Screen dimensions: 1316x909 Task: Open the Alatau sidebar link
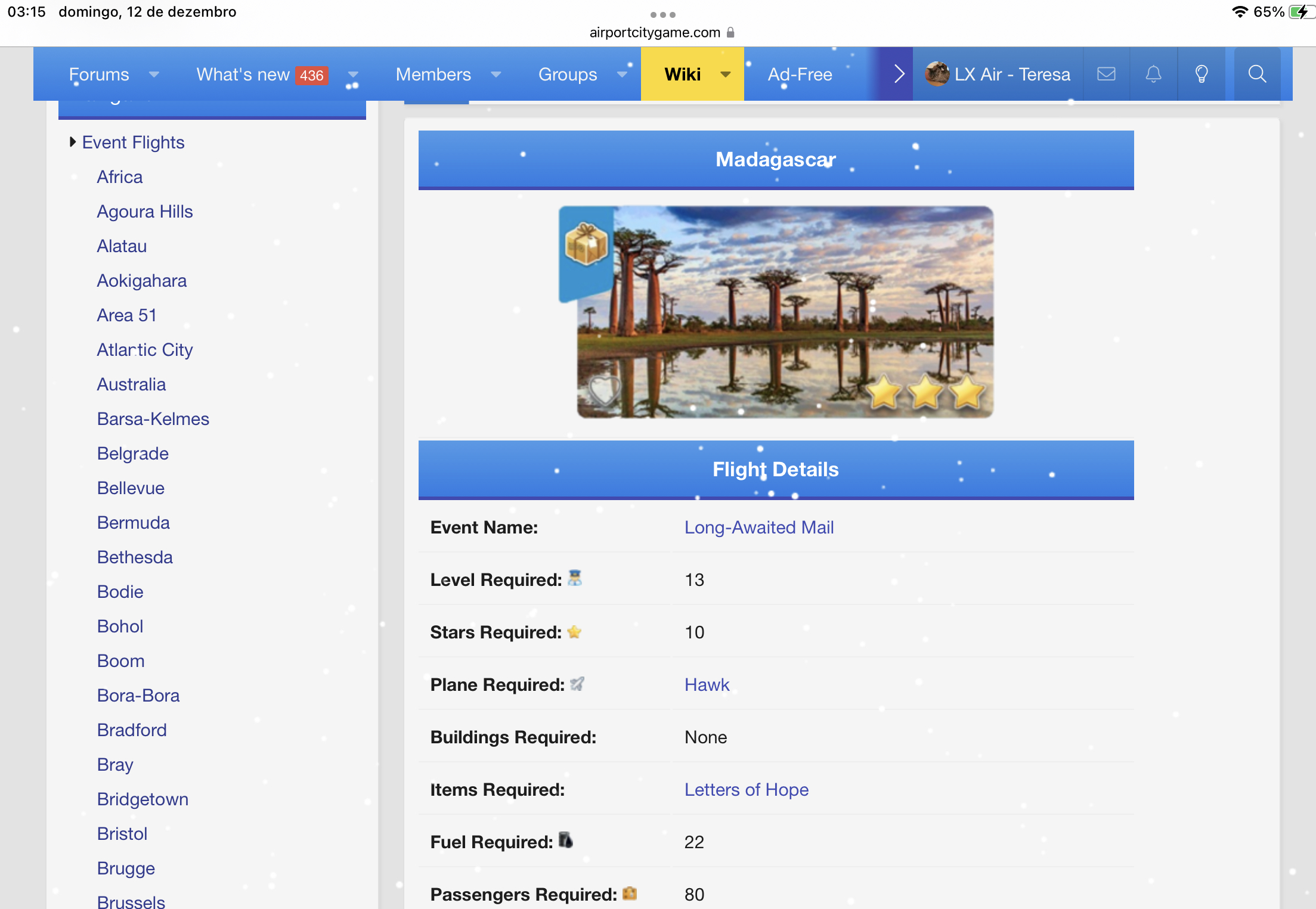[x=122, y=246]
